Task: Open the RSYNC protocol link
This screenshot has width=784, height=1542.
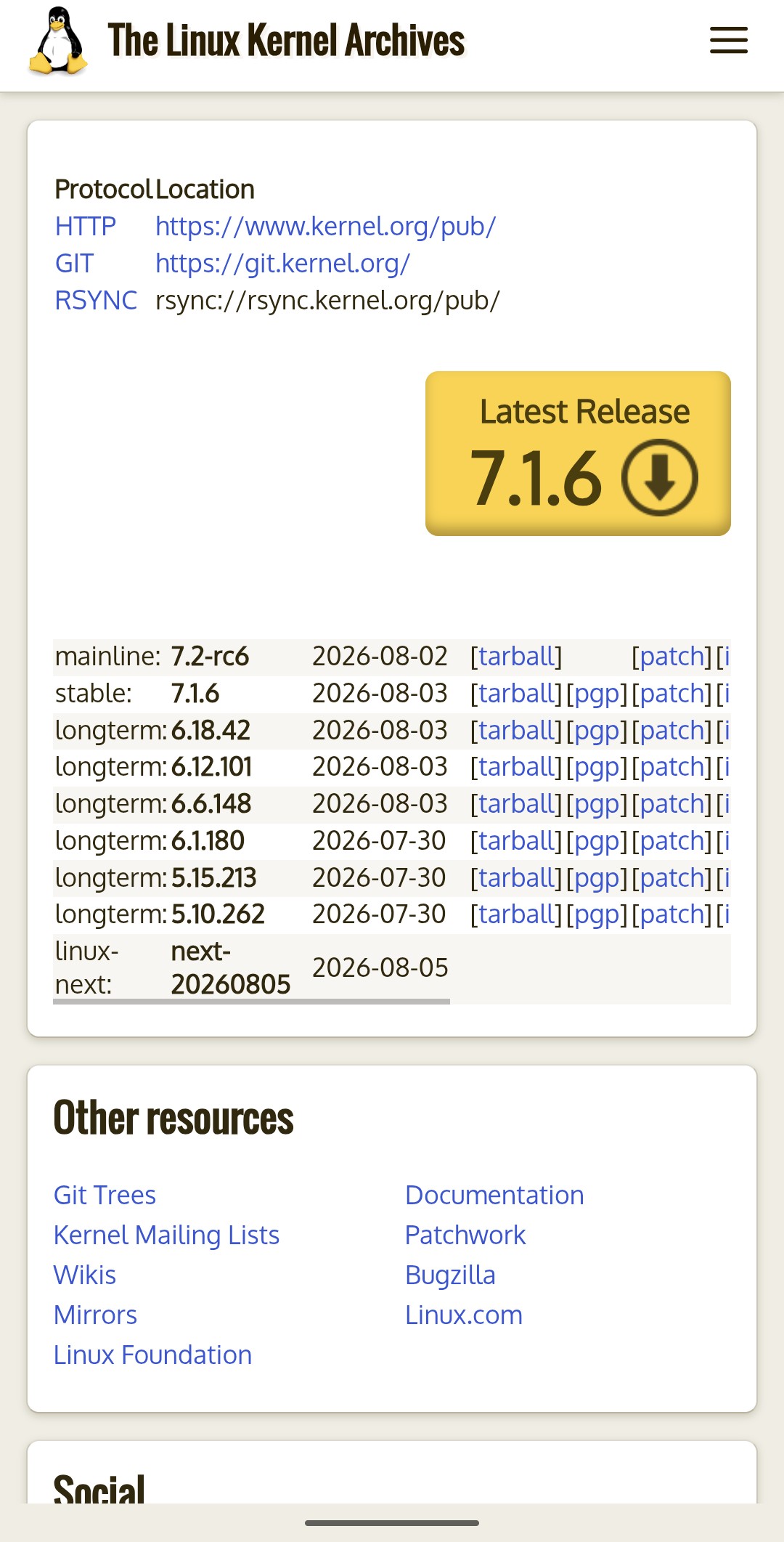Action: pos(96,301)
